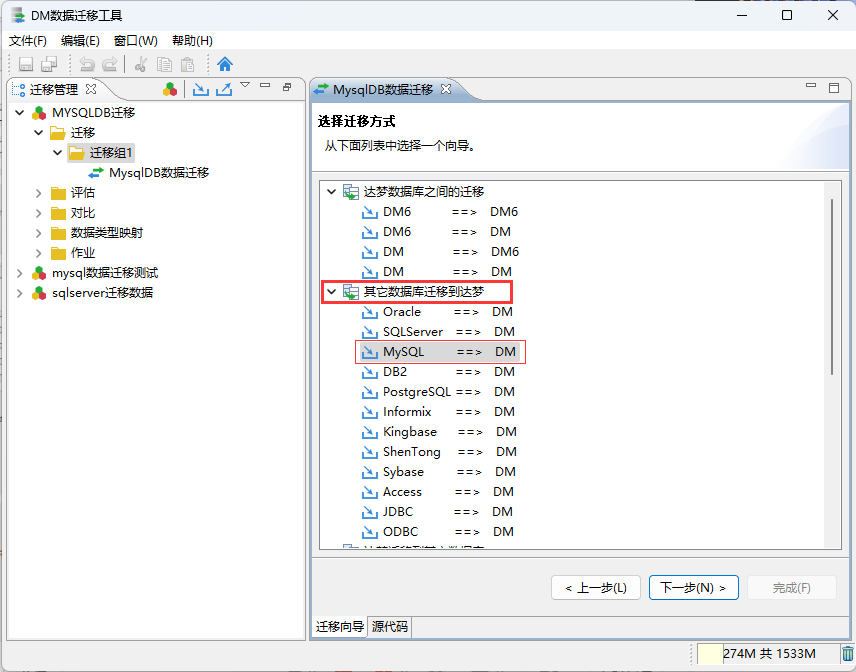Go to the Home page icon
This screenshot has height=672, width=856.
point(225,64)
